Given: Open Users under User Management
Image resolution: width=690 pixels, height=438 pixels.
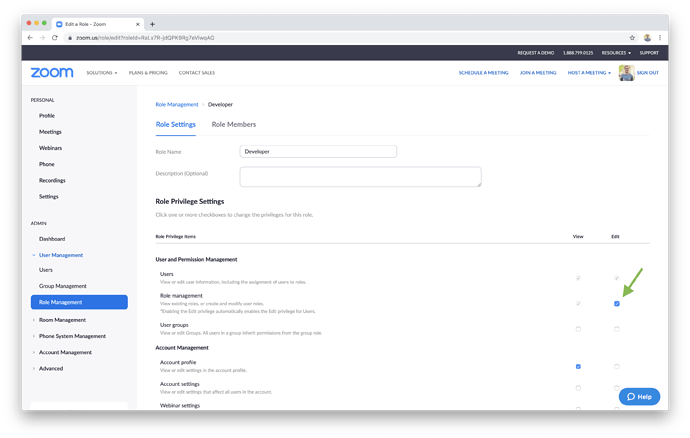Looking at the screenshot, I should (x=46, y=270).
